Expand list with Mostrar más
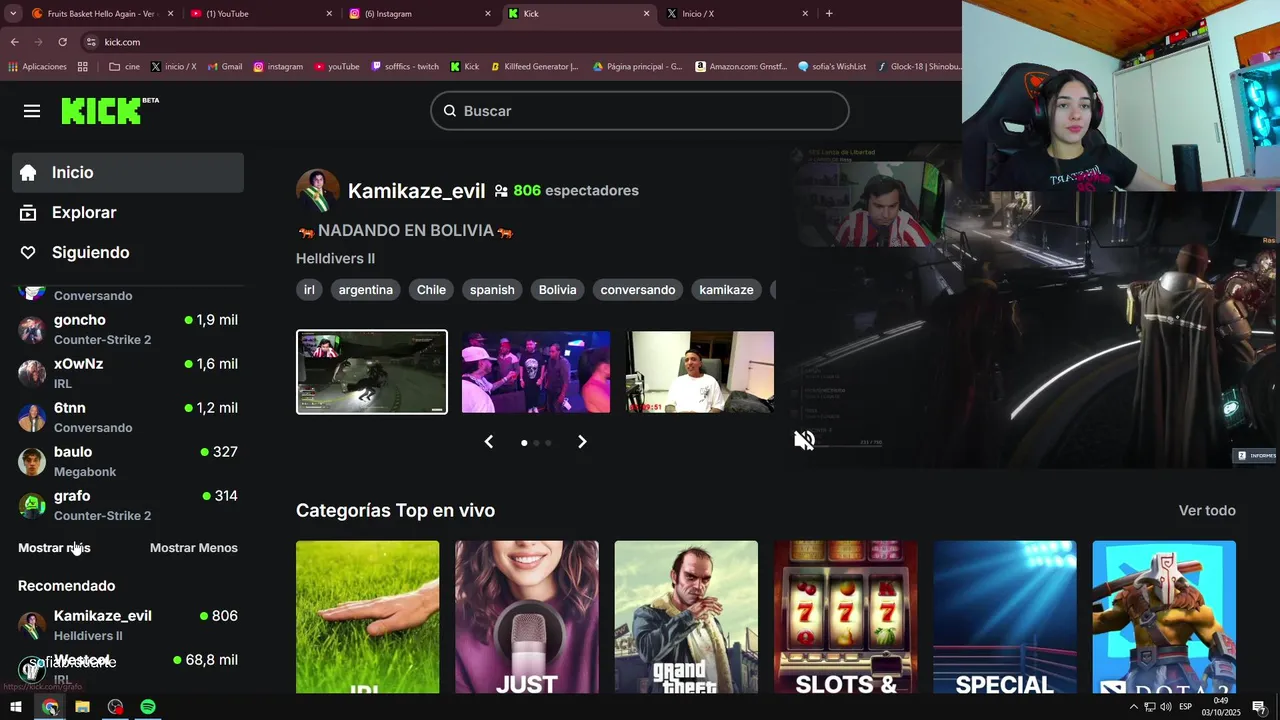Viewport: 1280px width, 720px height. pos(54,548)
